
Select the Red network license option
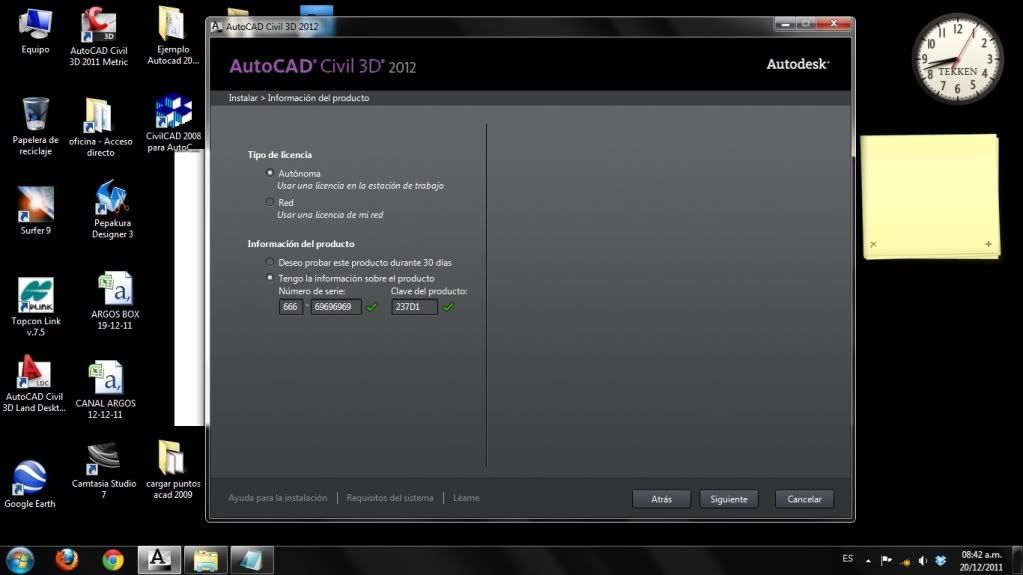pyautogui.click(x=269, y=202)
